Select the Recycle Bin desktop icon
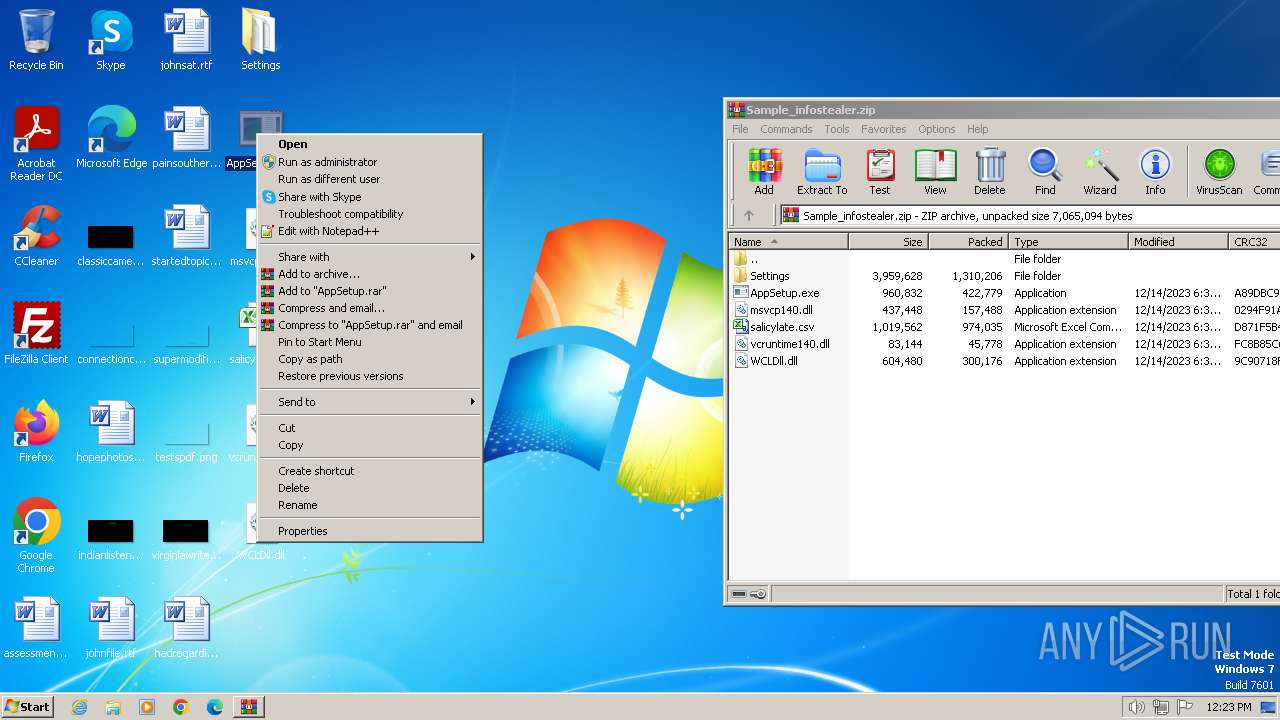Image resolution: width=1280 pixels, height=720 pixels. (36, 41)
